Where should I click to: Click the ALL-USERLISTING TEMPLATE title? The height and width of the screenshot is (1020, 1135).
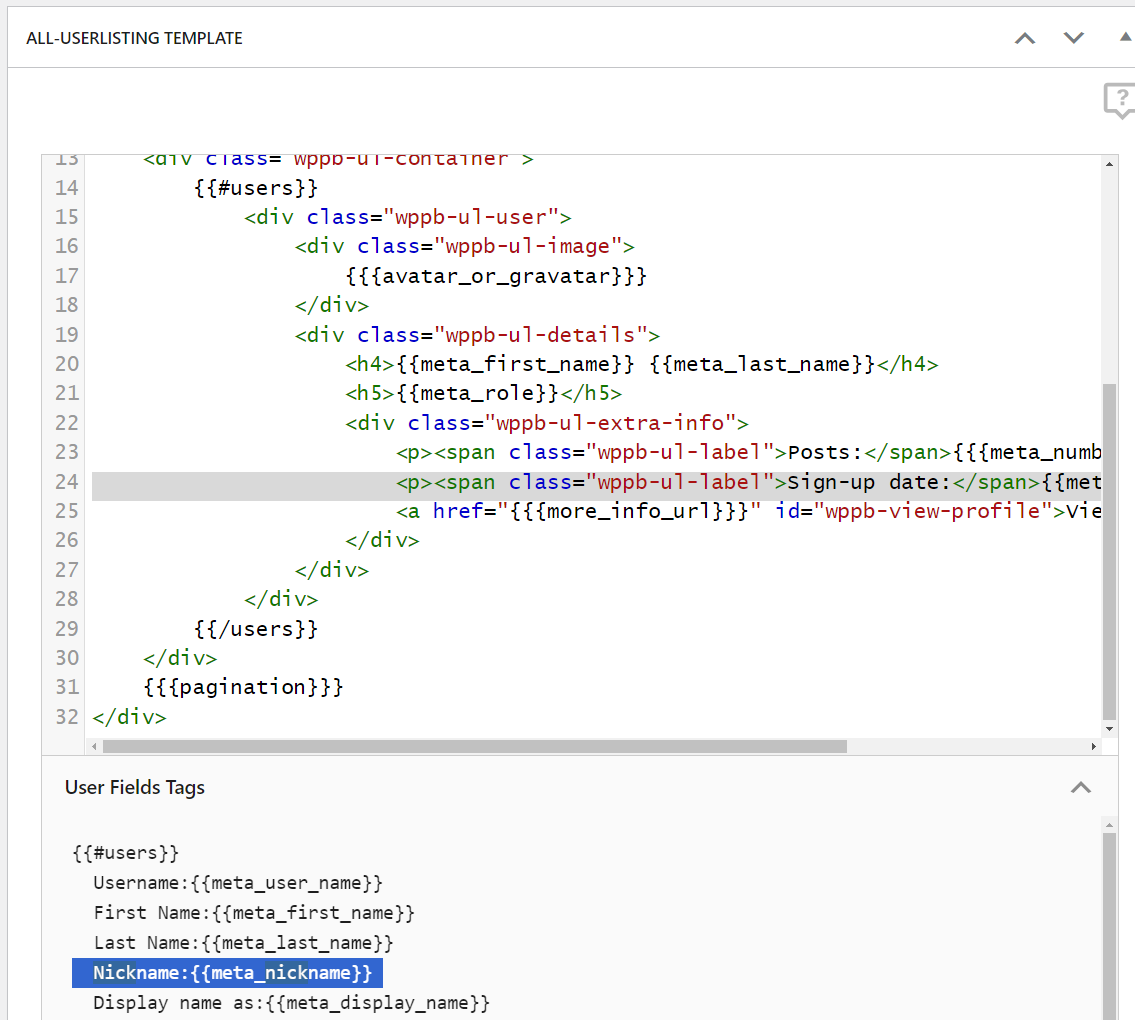[x=135, y=38]
